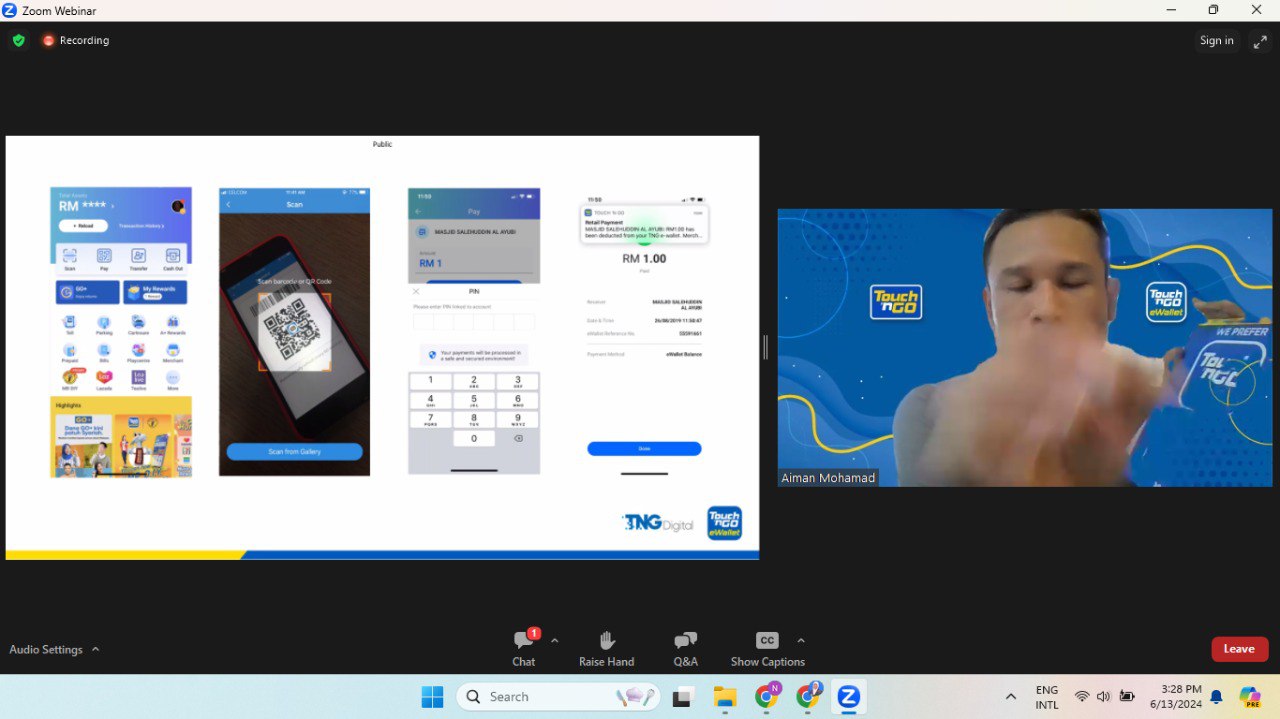Click the taskbar Search box
This screenshot has height=719, width=1280.
coord(558,697)
